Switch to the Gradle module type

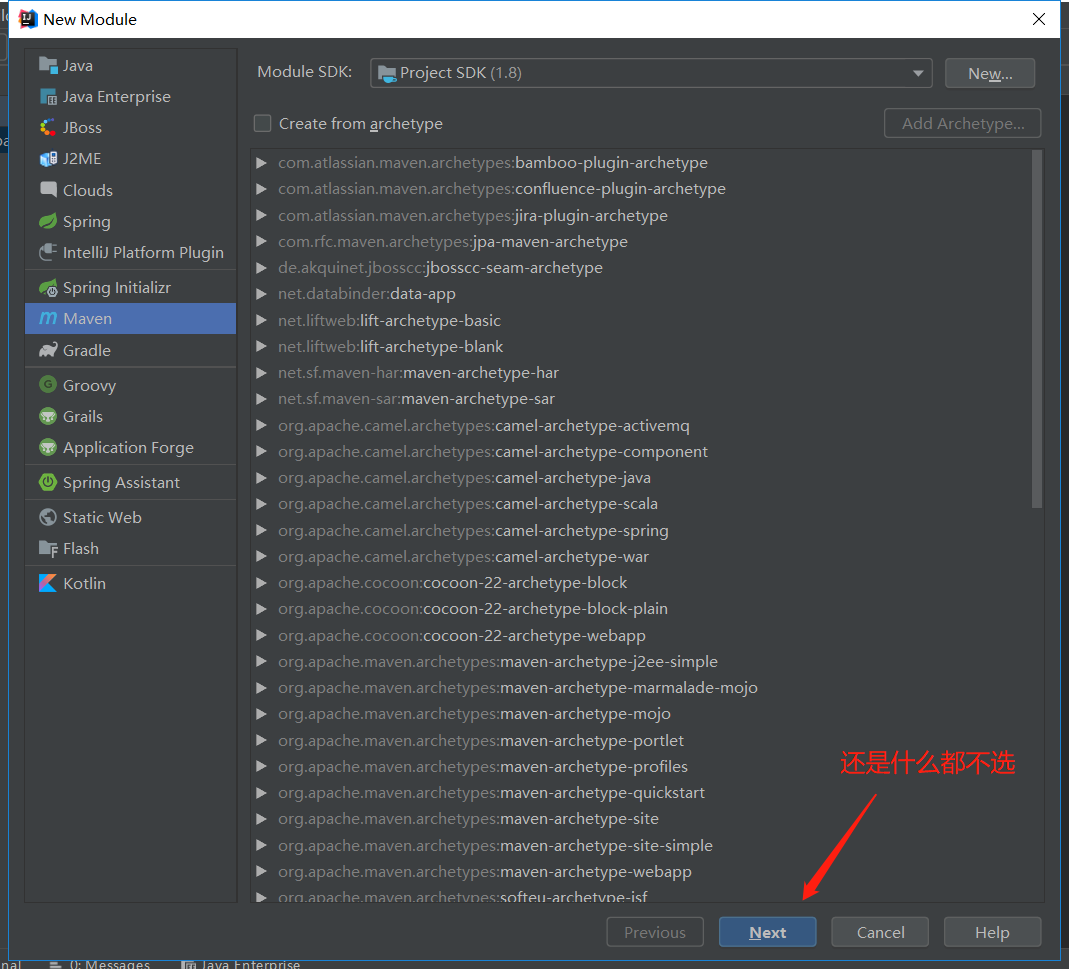130,350
